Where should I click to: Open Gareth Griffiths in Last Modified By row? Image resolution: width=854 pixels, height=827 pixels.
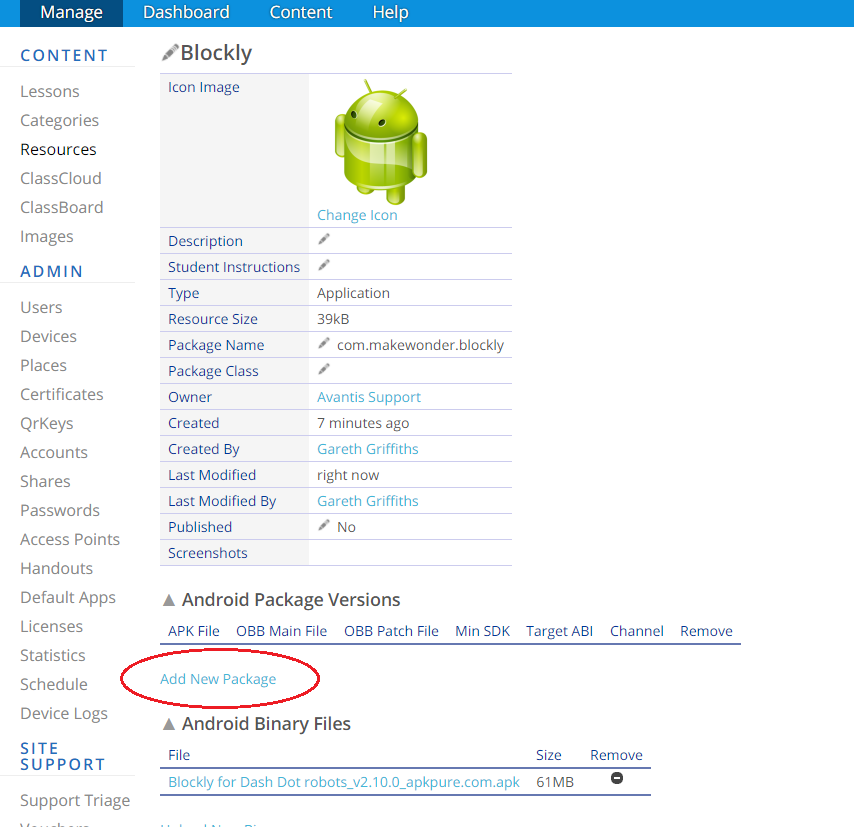tap(368, 501)
